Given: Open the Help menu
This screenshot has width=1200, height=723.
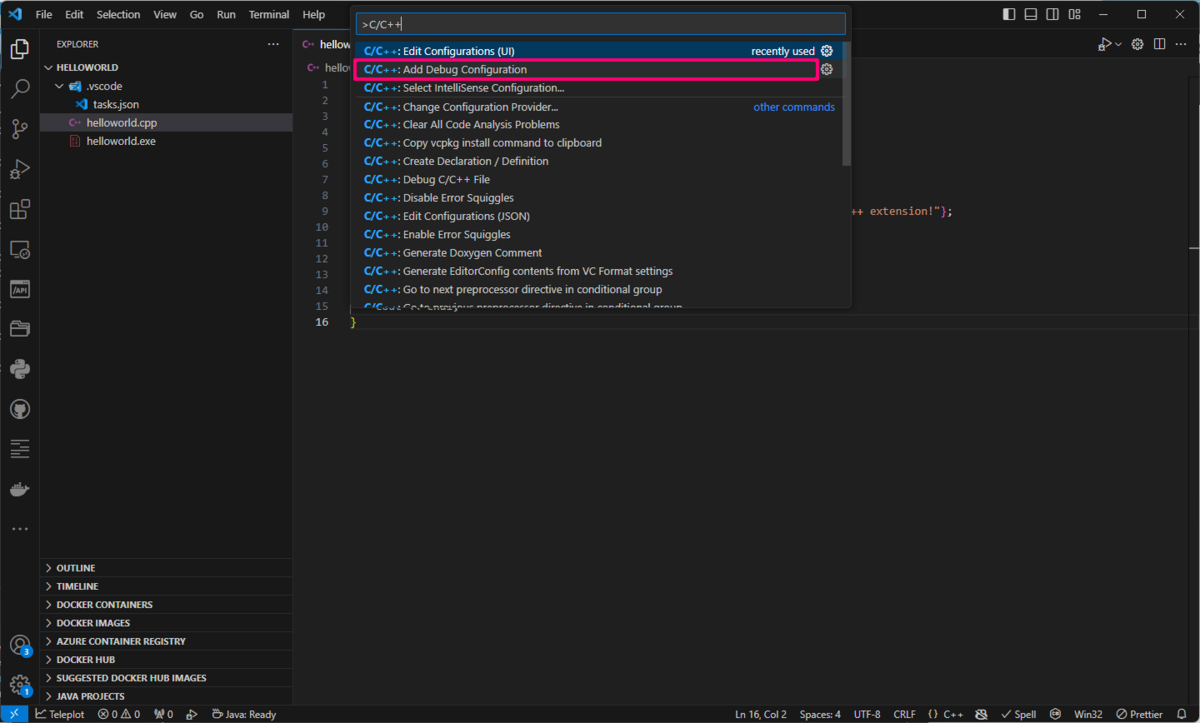Looking at the screenshot, I should click(x=314, y=15).
